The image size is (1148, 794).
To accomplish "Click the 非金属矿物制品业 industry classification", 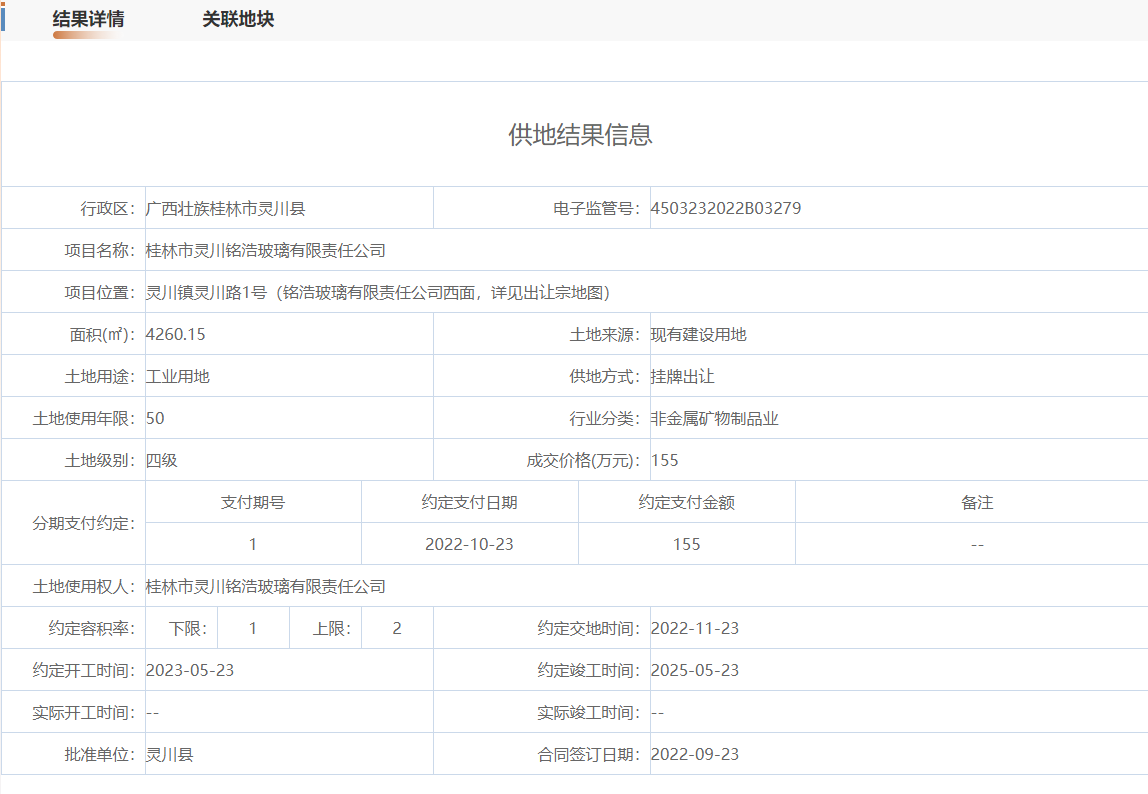I will tap(714, 419).
